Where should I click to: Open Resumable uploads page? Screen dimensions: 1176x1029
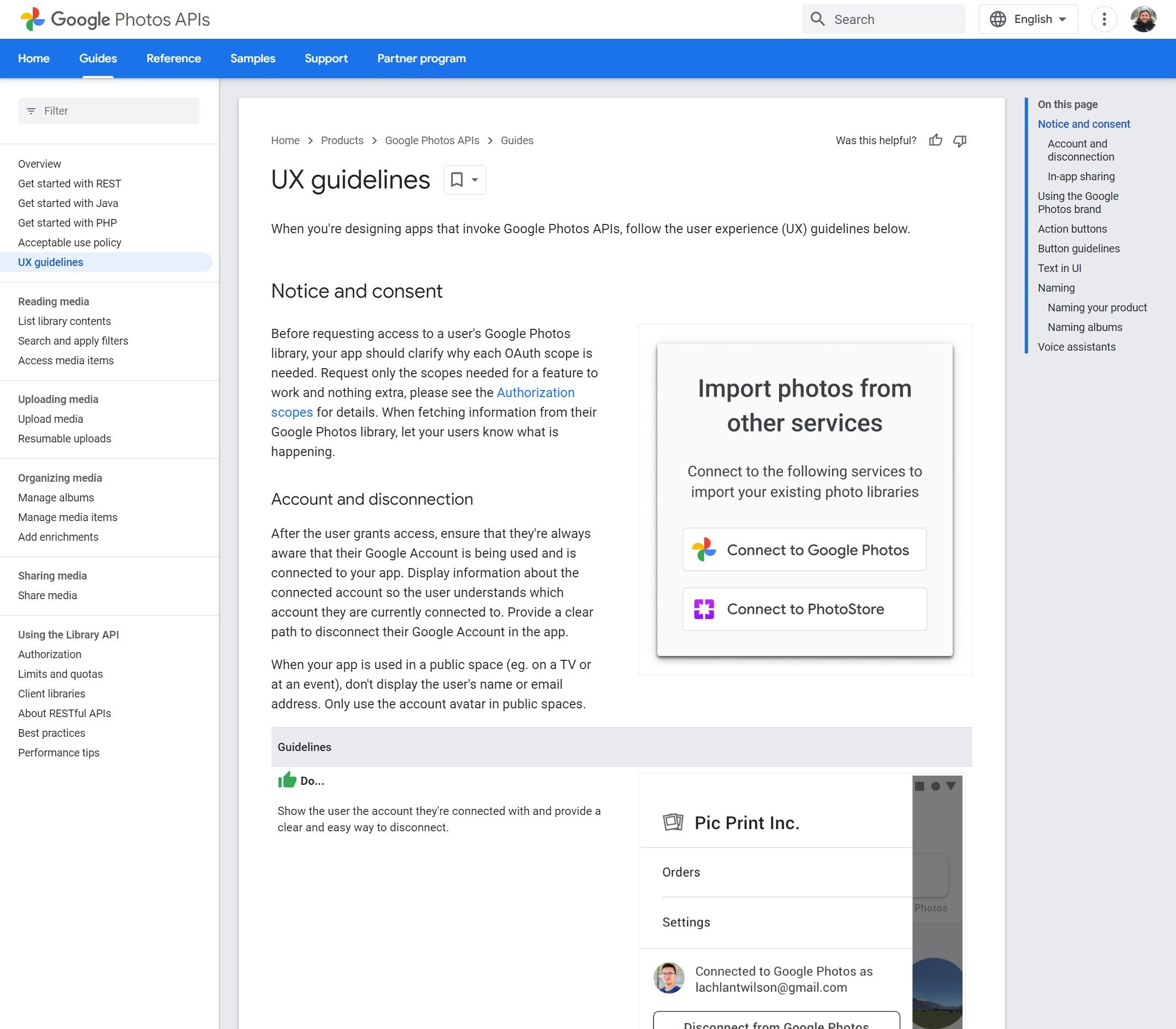pos(64,438)
